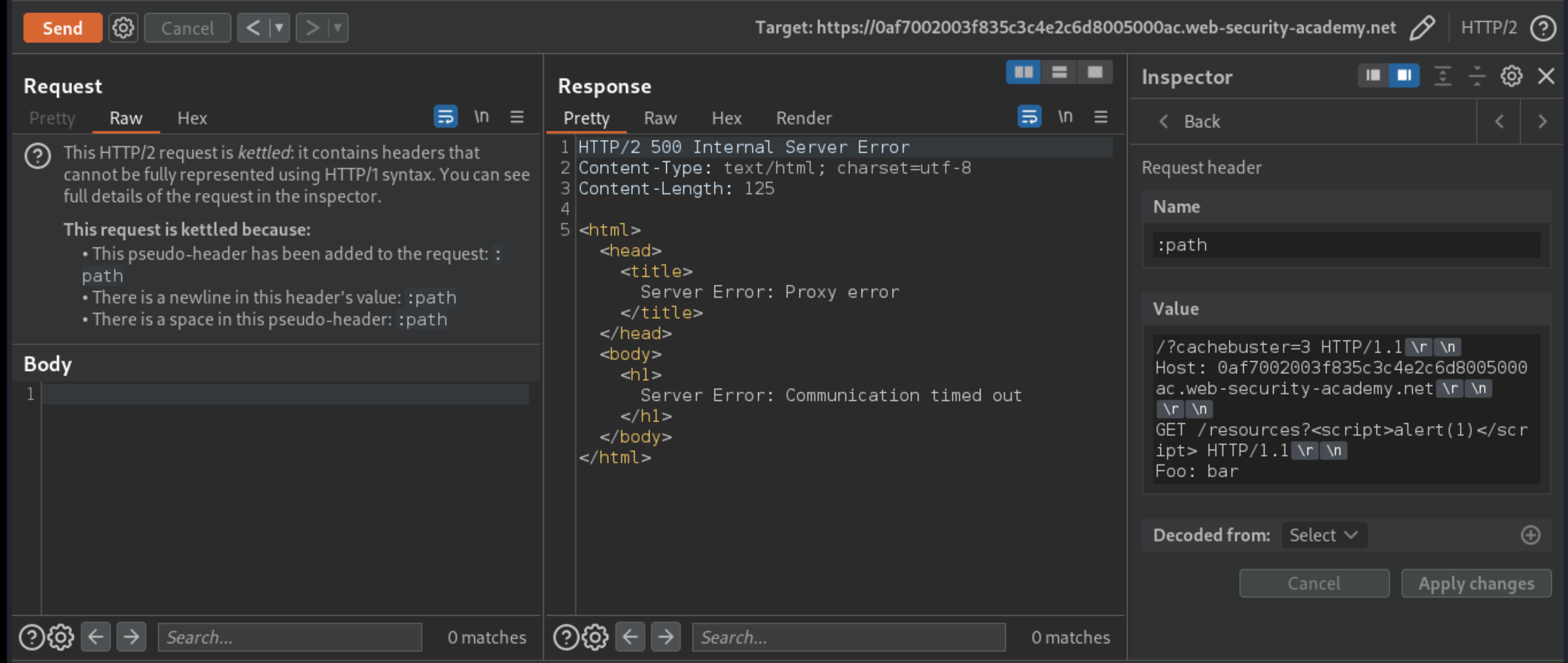Viewport: 1568px width, 663px height.
Task: Open Request panel hamburger menu
Action: (x=517, y=116)
